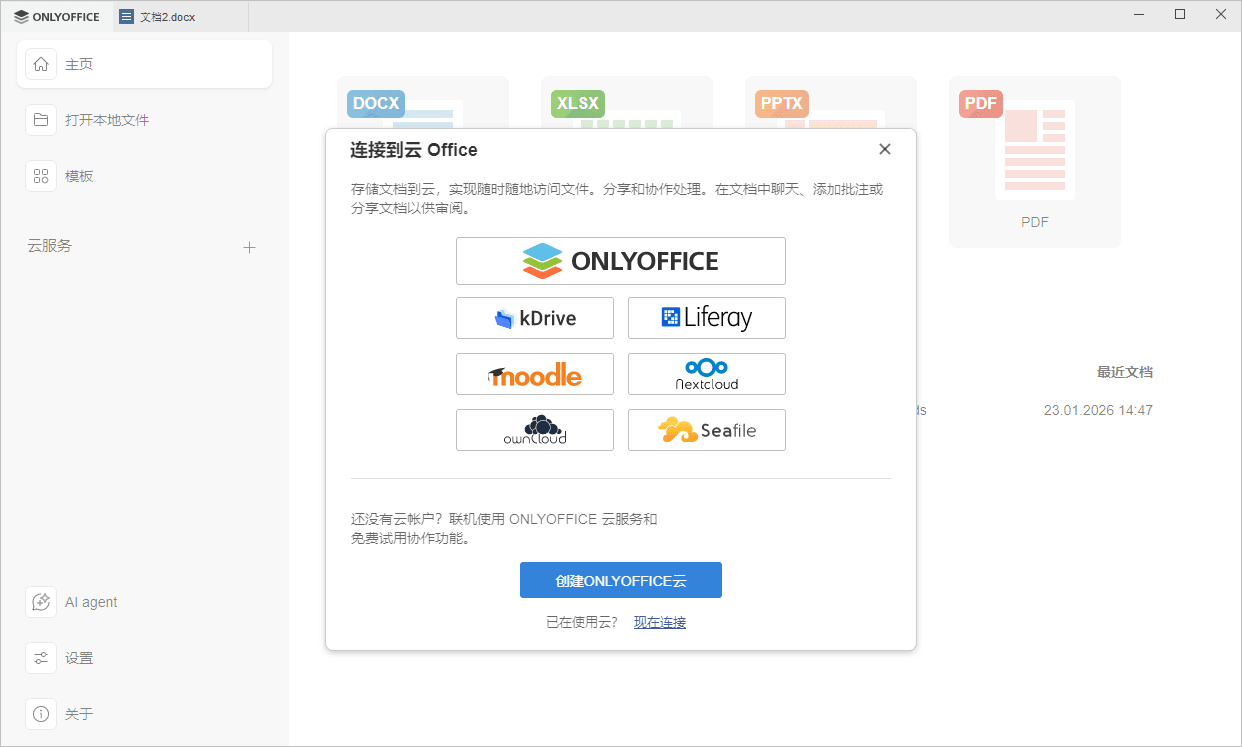Open the 设置 settings page
This screenshot has height=747, width=1242.
pyautogui.click(x=79, y=658)
